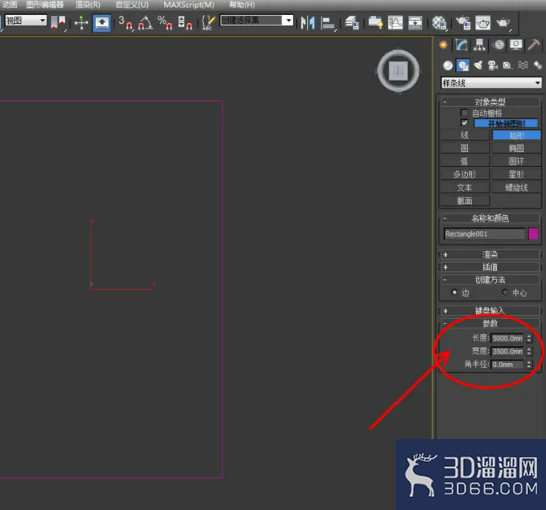Open Edit Named Selection Sets icon
Screen dimensions: 546x510
click(208, 23)
